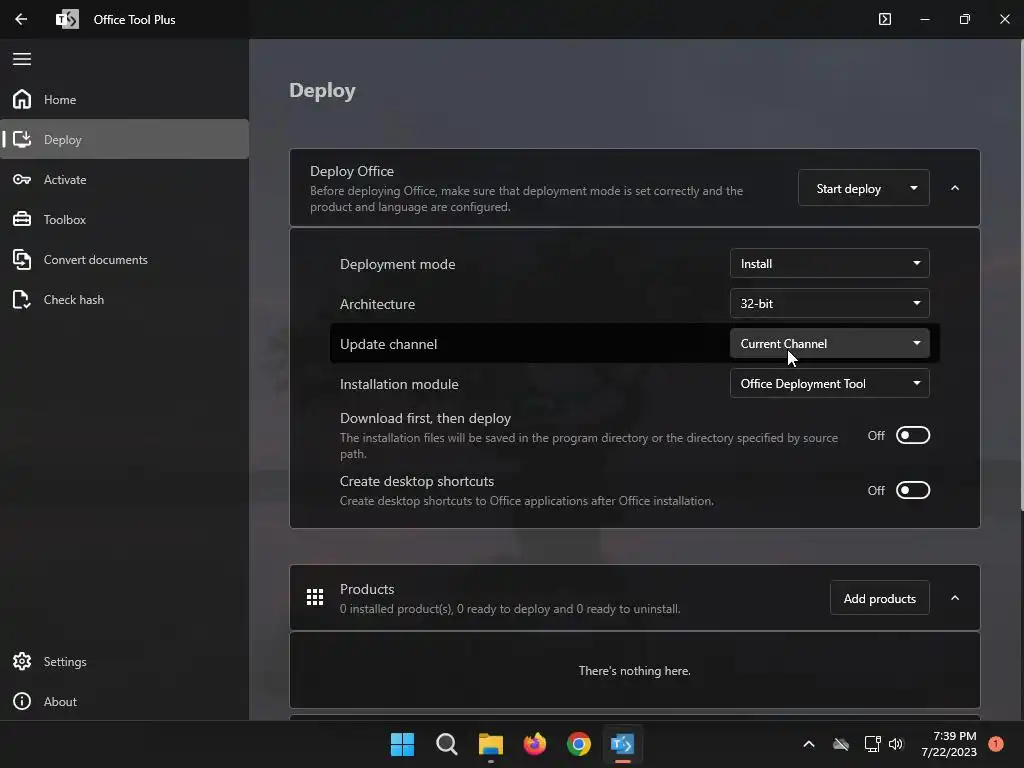Open taskbar Search
Screen dimensions: 1024x768
[447, 744]
